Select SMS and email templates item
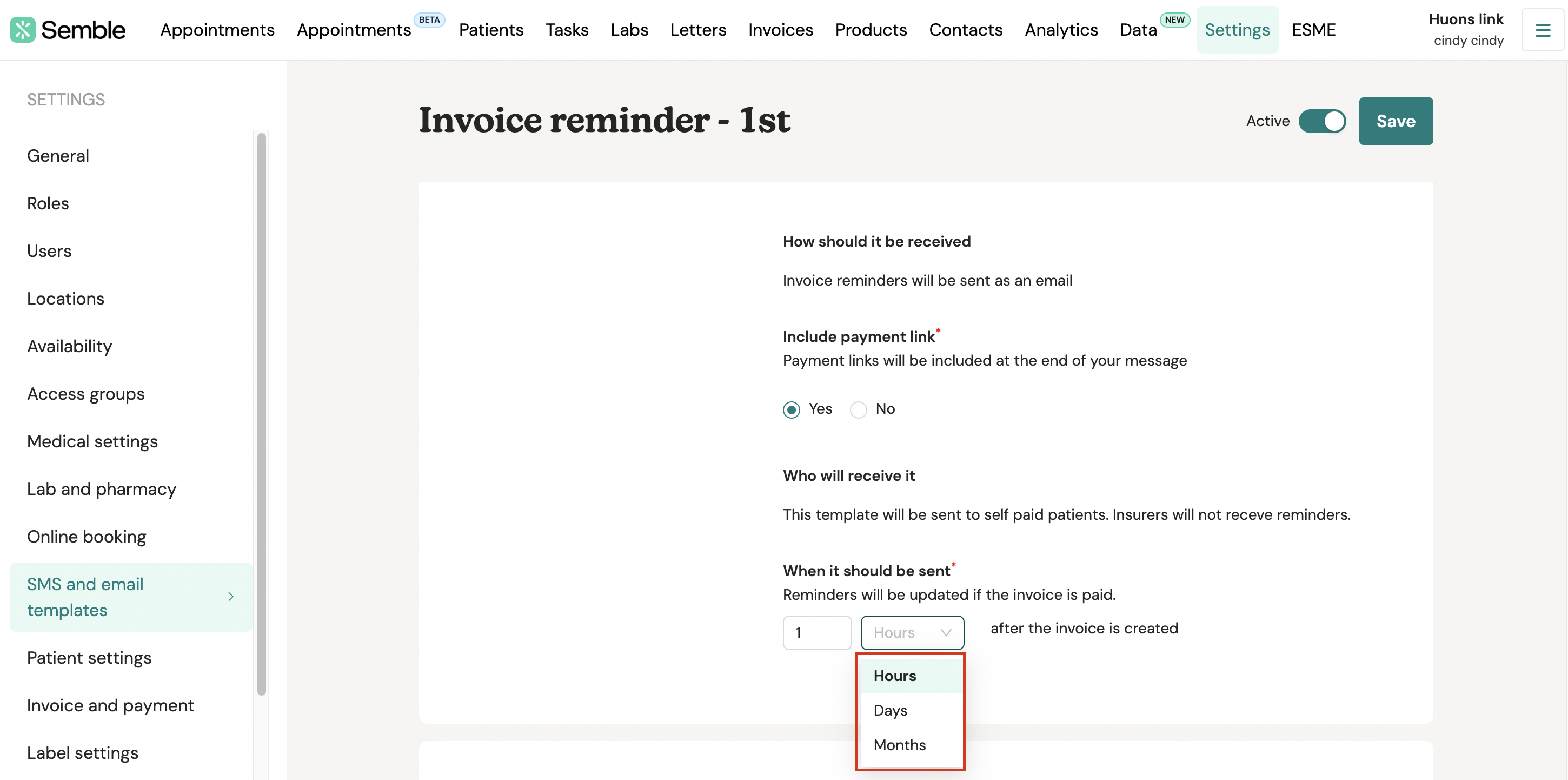Viewport: 1568px width, 780px height. click(131, 597)
